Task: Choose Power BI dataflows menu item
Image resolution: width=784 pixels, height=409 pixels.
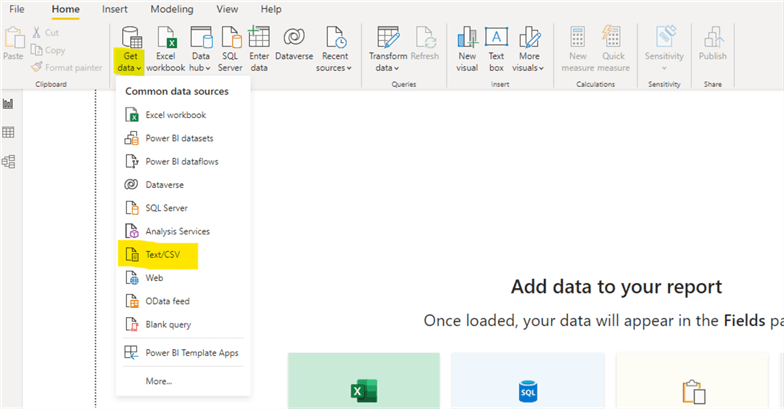Action: [x=183, y=162]
